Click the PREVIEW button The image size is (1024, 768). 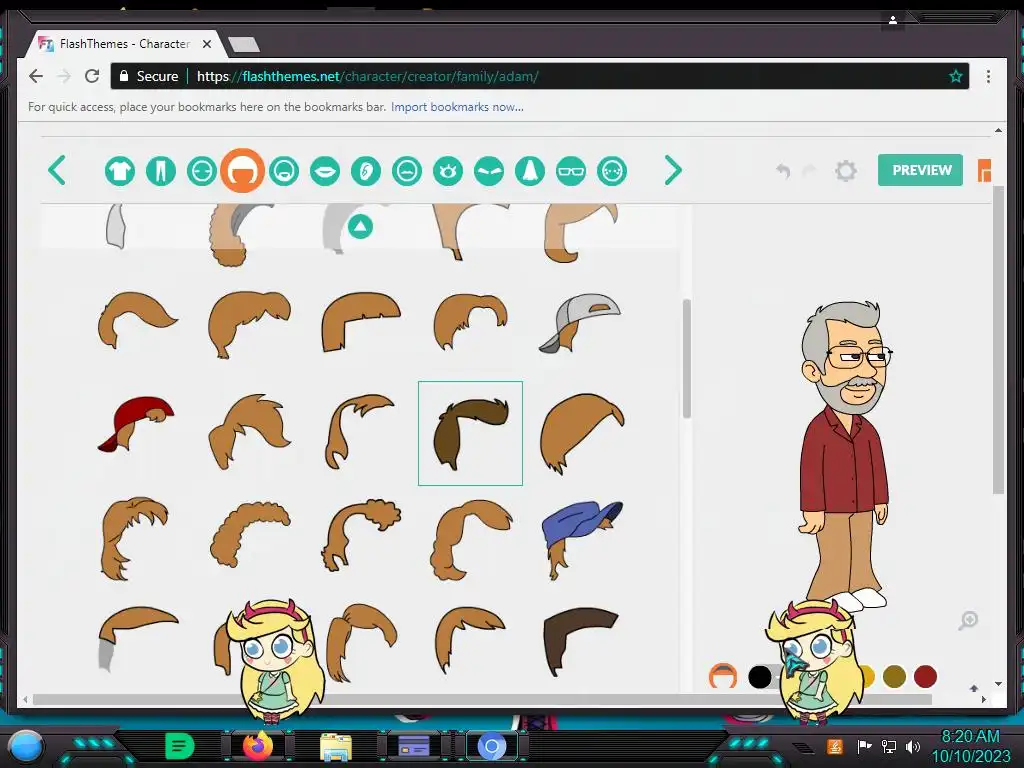click(920, 170)
